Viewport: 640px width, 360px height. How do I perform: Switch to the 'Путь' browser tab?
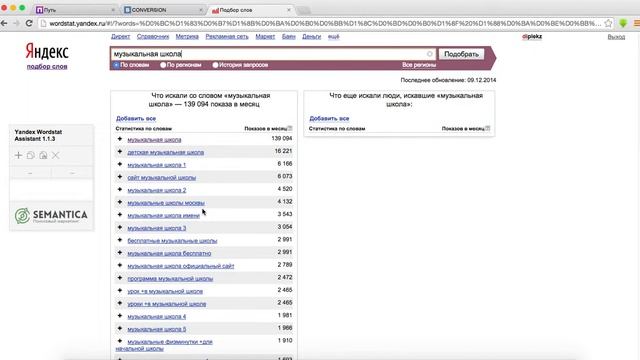[76, 10]
